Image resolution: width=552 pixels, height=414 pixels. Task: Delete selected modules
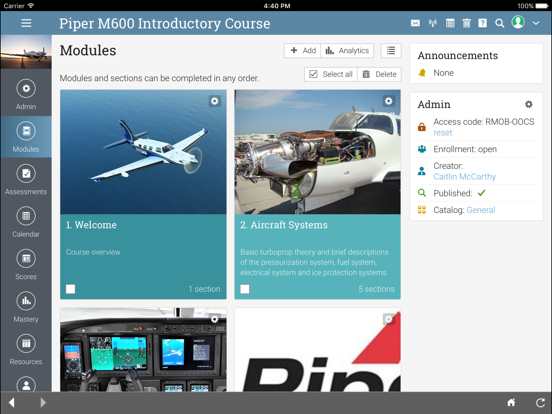(x=380, y=74)
